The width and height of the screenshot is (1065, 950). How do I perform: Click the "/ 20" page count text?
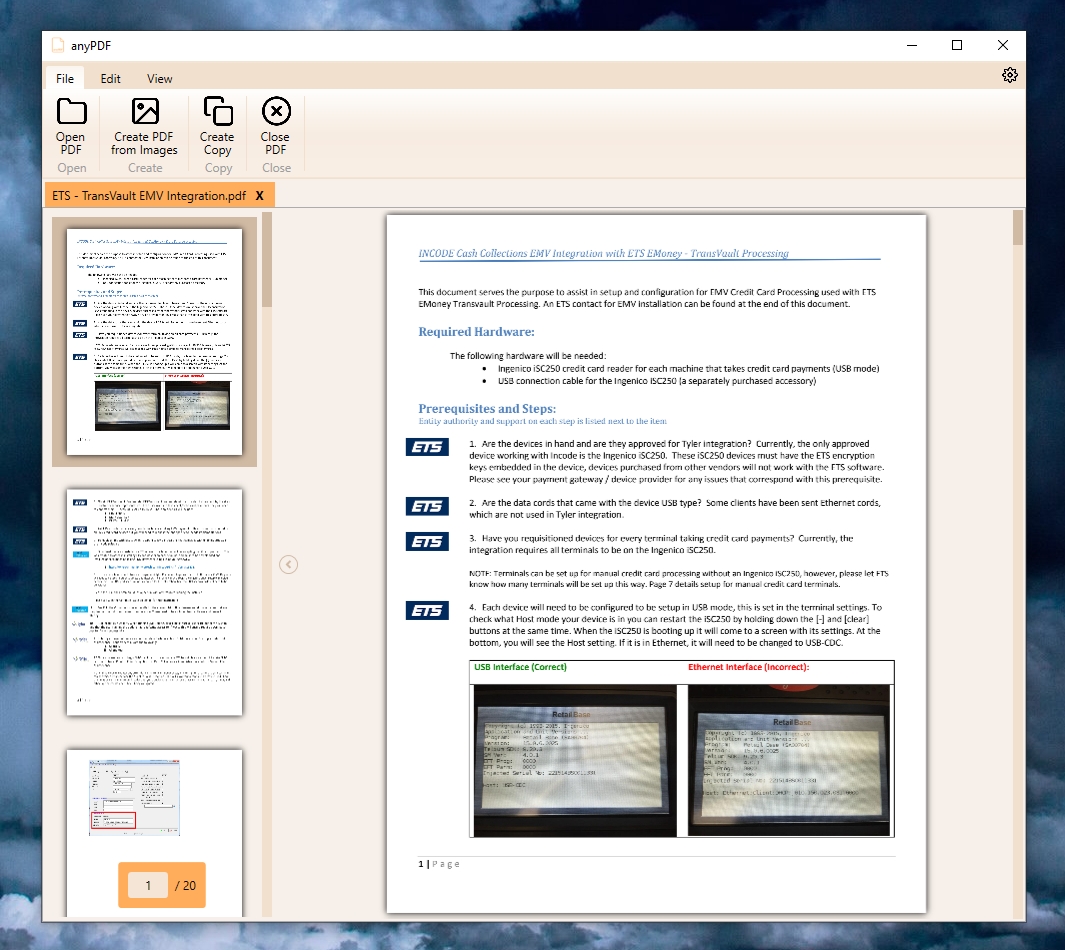pyautogui.click(x=185, y=885)
